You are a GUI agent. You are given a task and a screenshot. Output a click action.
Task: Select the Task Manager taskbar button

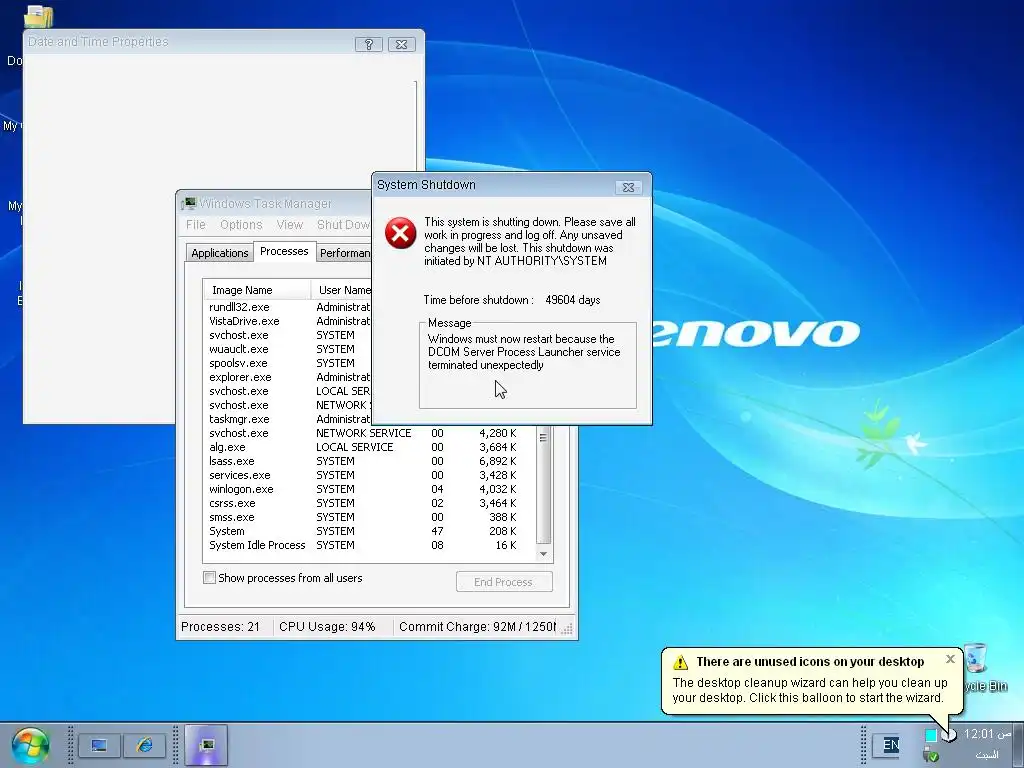(206, 745)
